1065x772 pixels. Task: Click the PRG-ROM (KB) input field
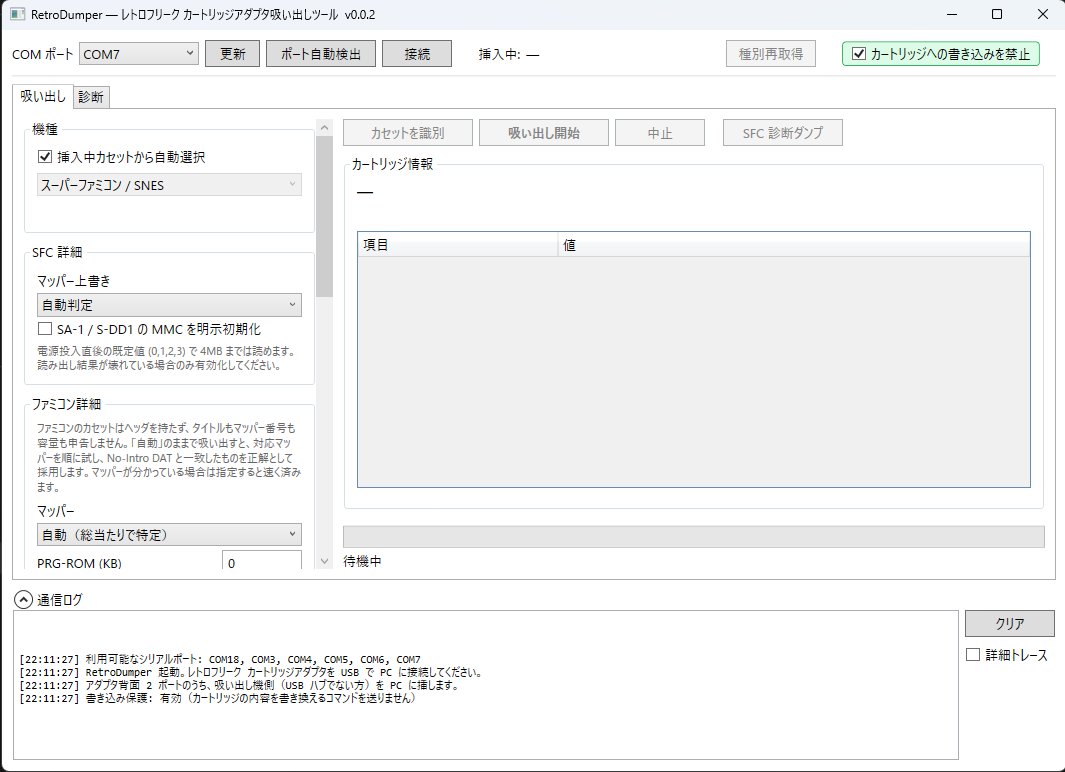click(261, 561)
